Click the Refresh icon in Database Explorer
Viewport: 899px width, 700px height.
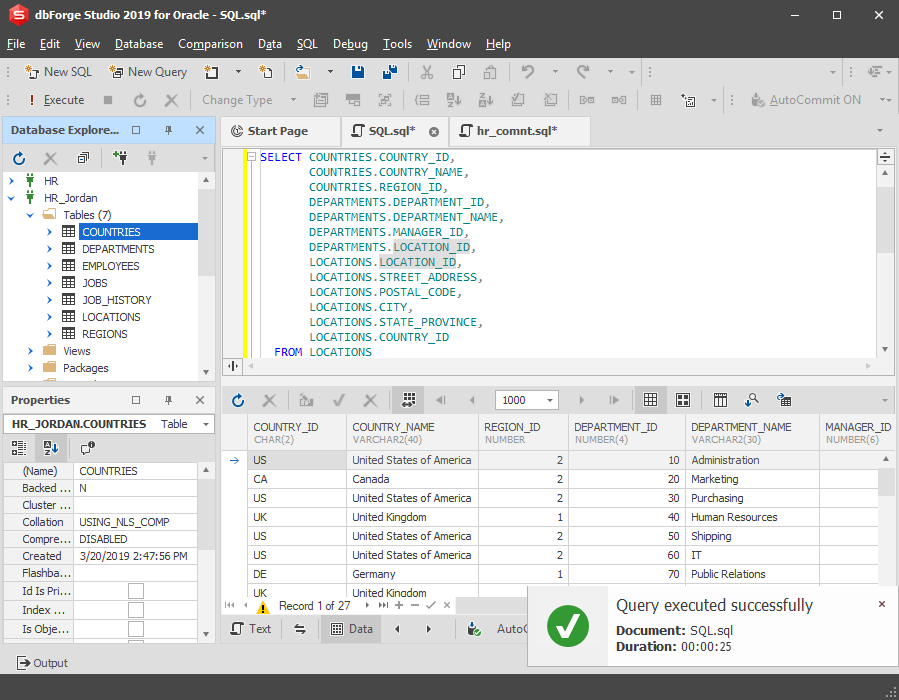pos(19,158)
